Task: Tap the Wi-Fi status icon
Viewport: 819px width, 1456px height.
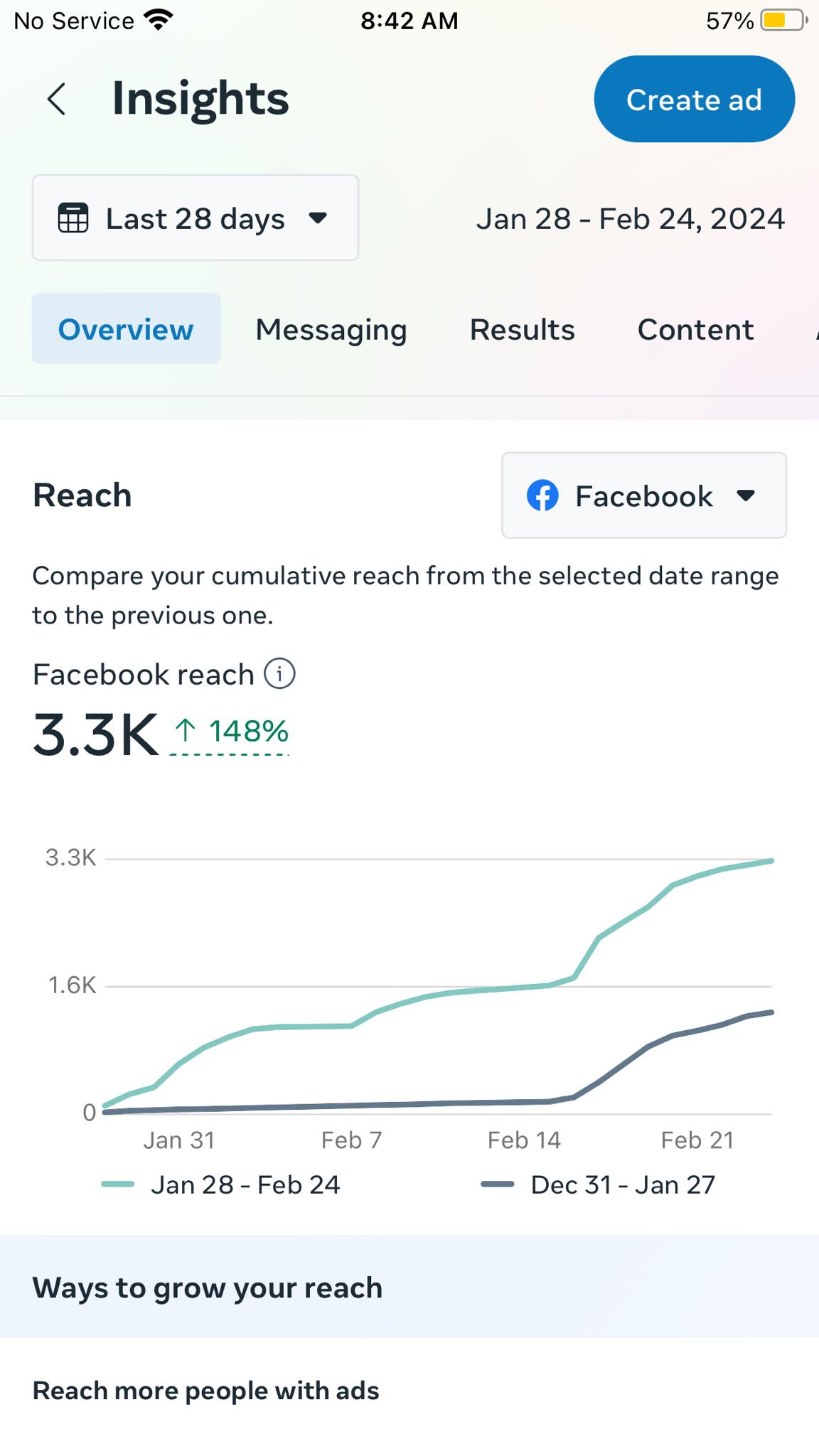Action: coord(158,20)
